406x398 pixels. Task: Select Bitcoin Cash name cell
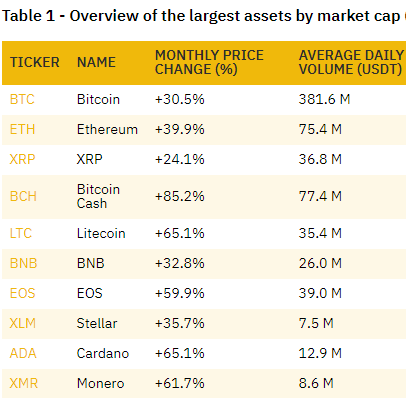pos(98,196)
